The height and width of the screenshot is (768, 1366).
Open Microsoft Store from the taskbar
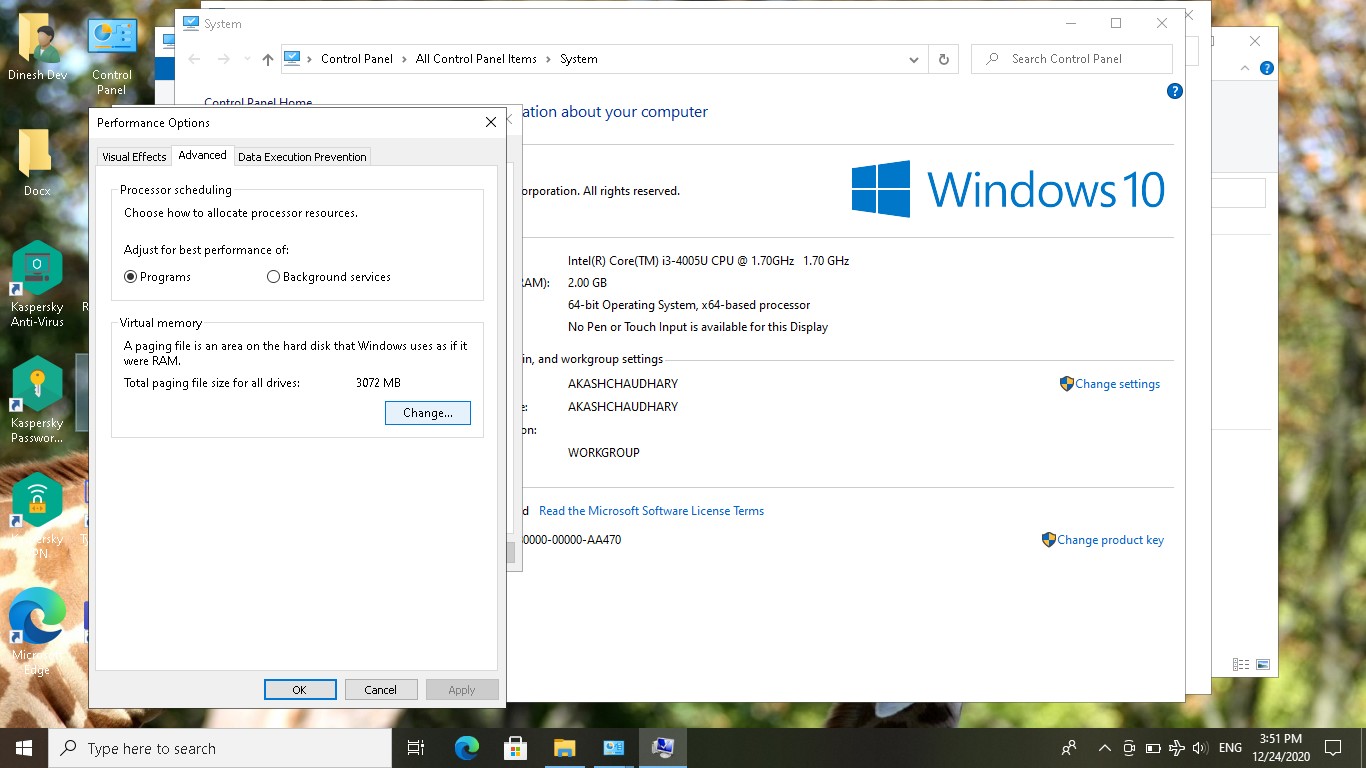[516, 748]
